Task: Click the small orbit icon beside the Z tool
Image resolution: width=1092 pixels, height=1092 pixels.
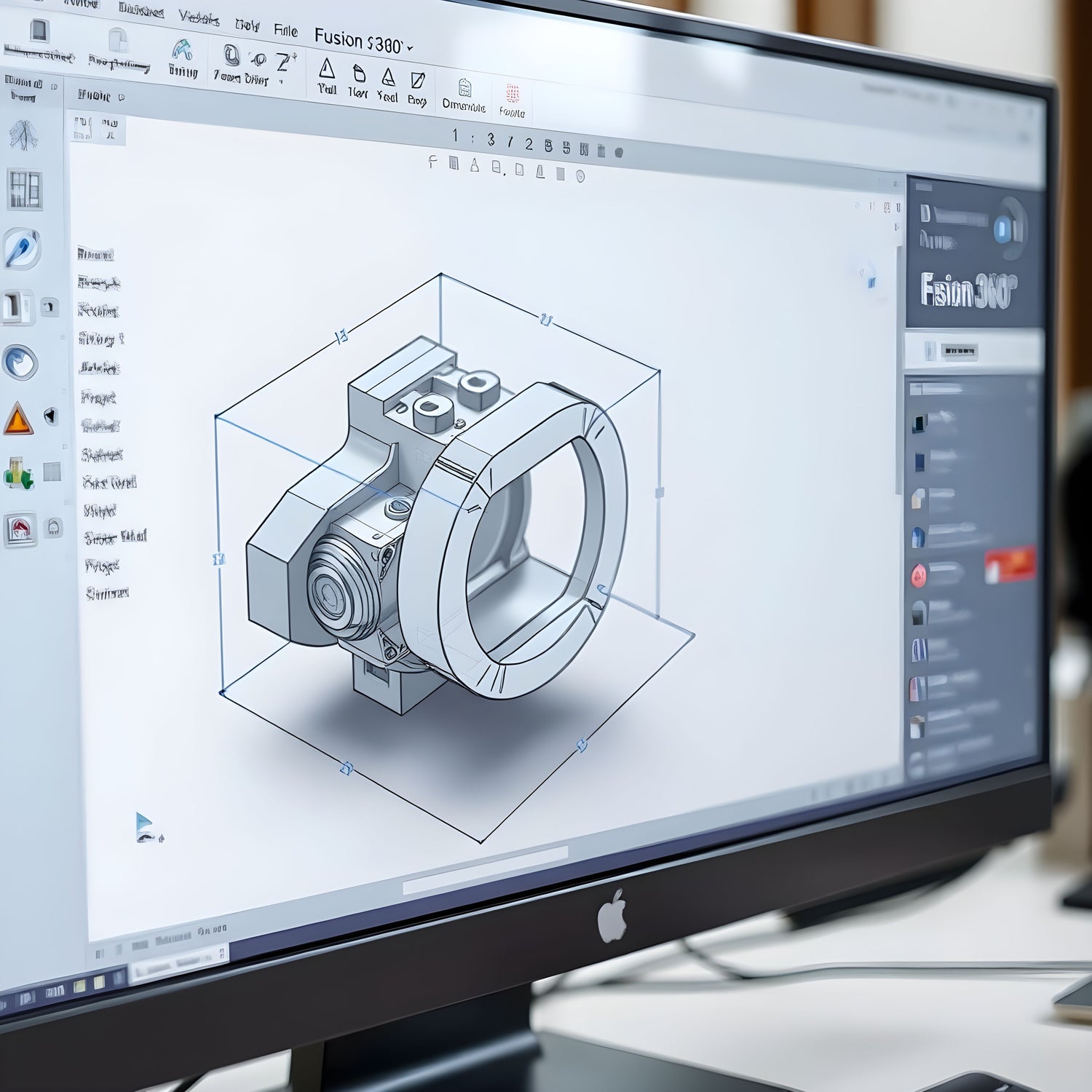Action: click(x=257, y=59)
